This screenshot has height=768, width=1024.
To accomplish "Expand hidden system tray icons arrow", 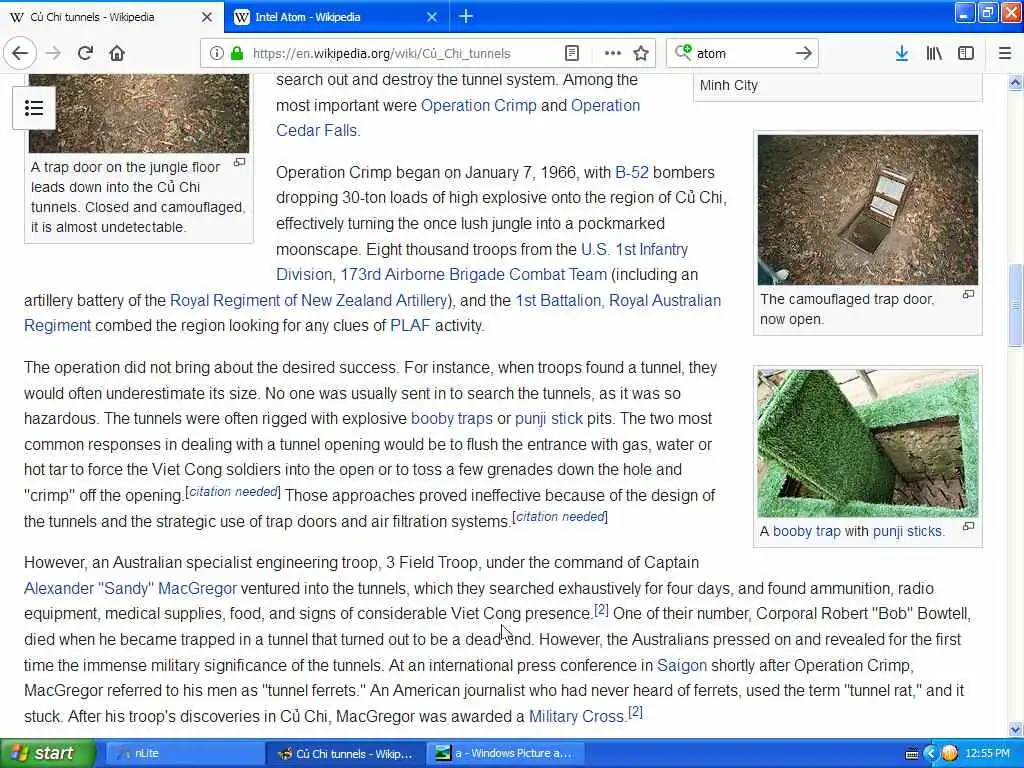I will coord(931,754).
